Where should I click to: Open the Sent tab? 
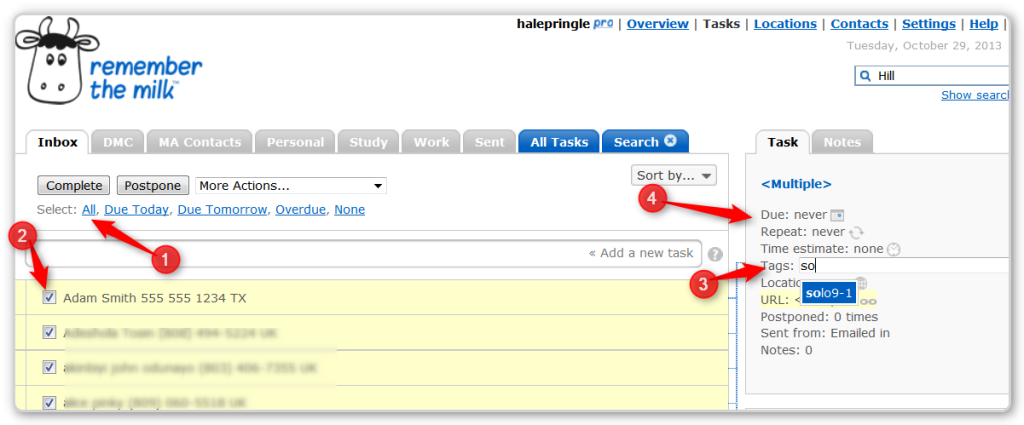click(489, 142)
